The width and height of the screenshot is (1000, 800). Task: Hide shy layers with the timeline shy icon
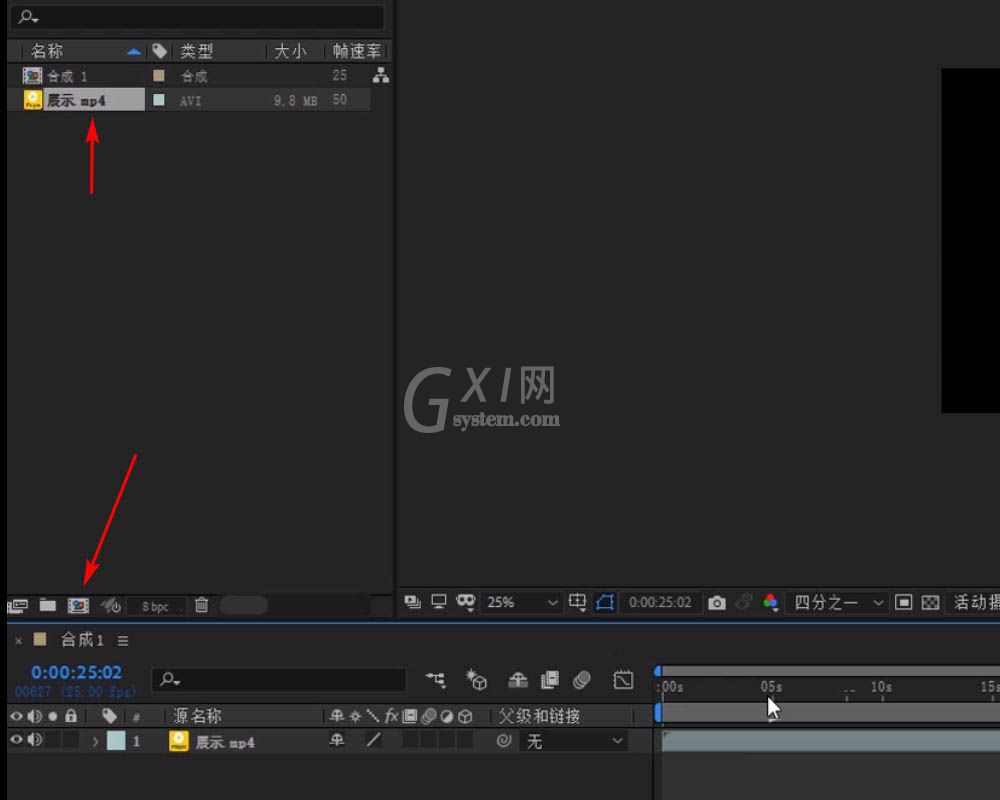point(518,680)
